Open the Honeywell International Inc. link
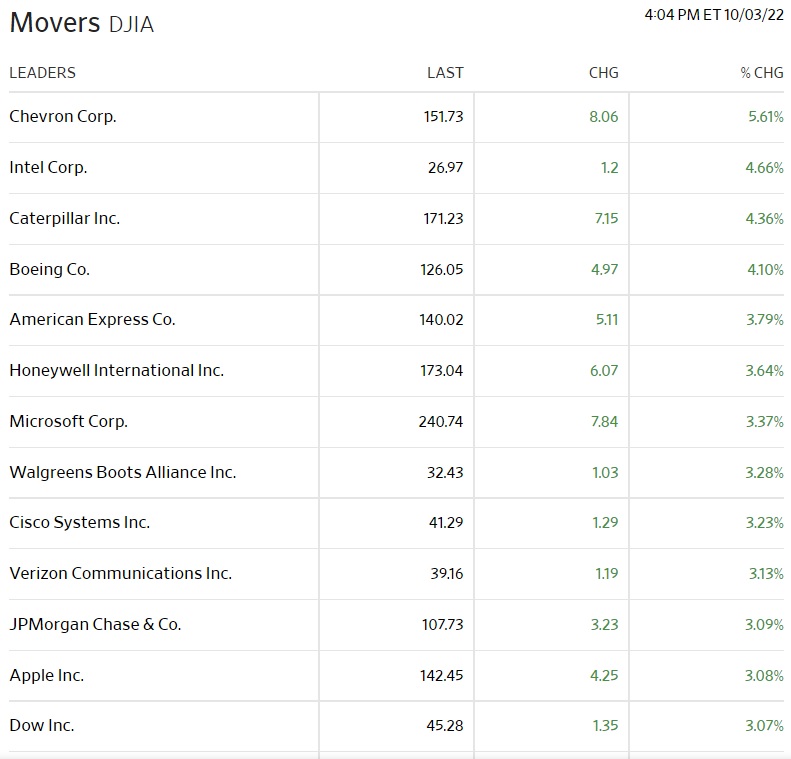Image resolution: width=791 pixels, height=759 pixels. (117, 370)
